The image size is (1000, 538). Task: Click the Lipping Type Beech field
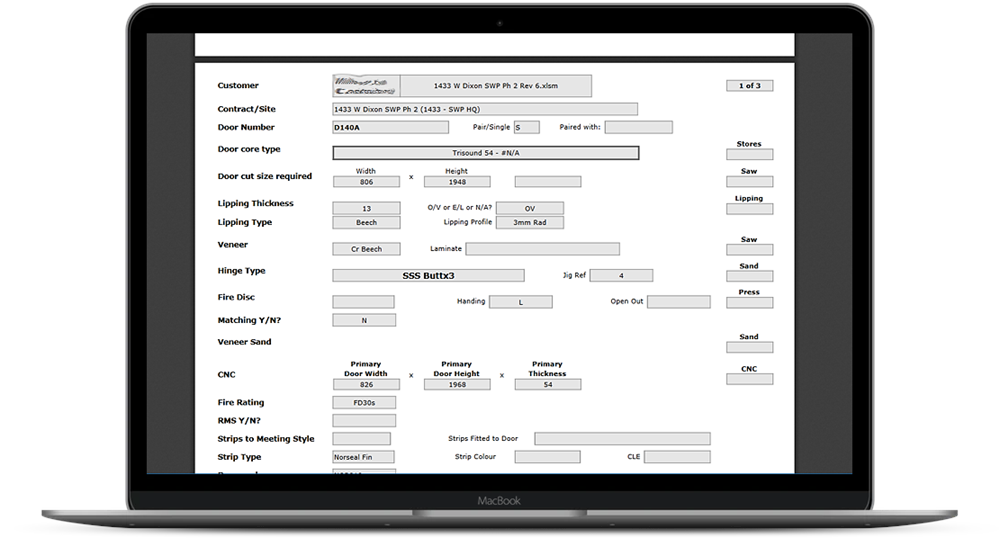click(x=366, y=223)
